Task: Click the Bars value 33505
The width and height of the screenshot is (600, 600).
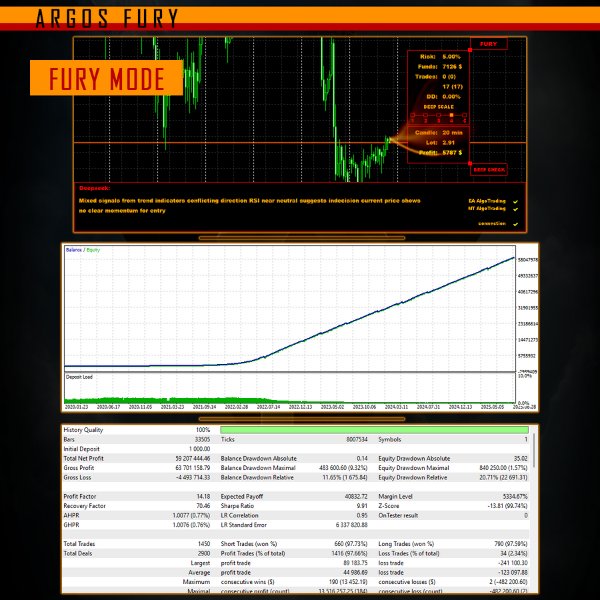Action: tap(202, 439)
